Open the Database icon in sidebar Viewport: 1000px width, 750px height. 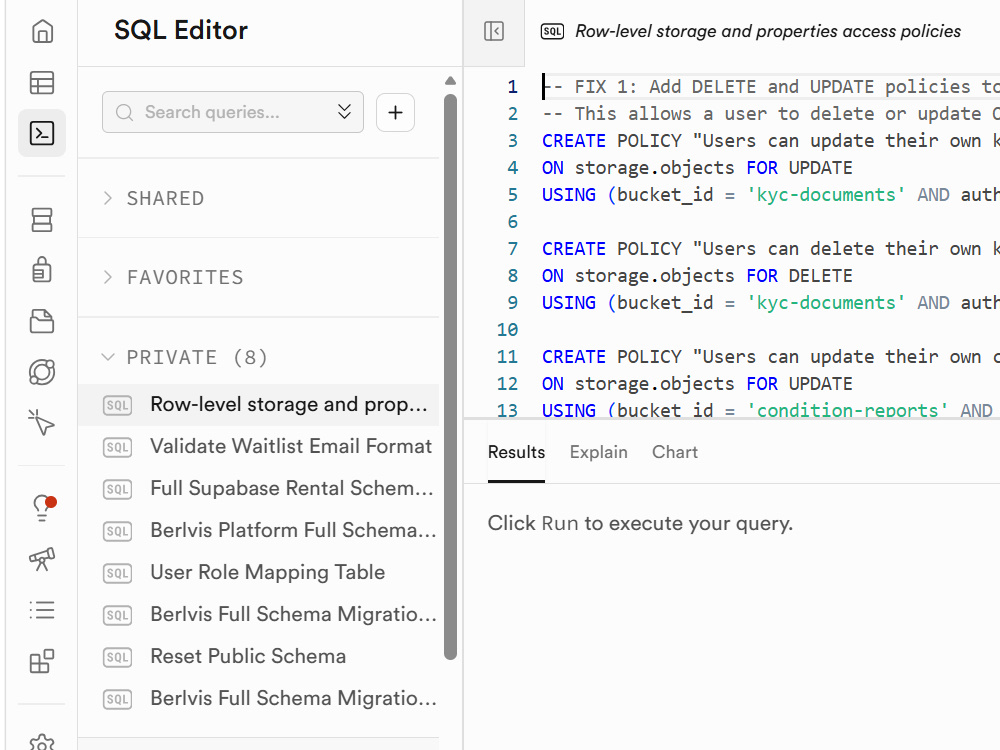pyautogui.click(x=42, y=219)
